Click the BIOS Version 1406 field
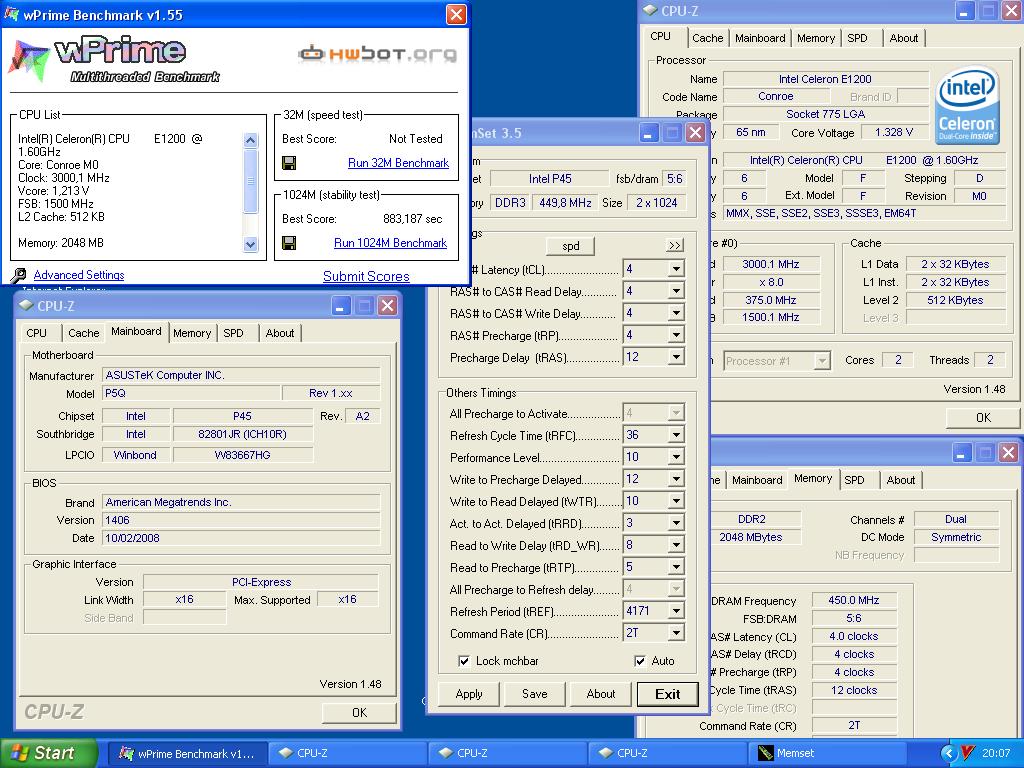The height and width of the screenshot is (768, 1024). tap(241, 520)
